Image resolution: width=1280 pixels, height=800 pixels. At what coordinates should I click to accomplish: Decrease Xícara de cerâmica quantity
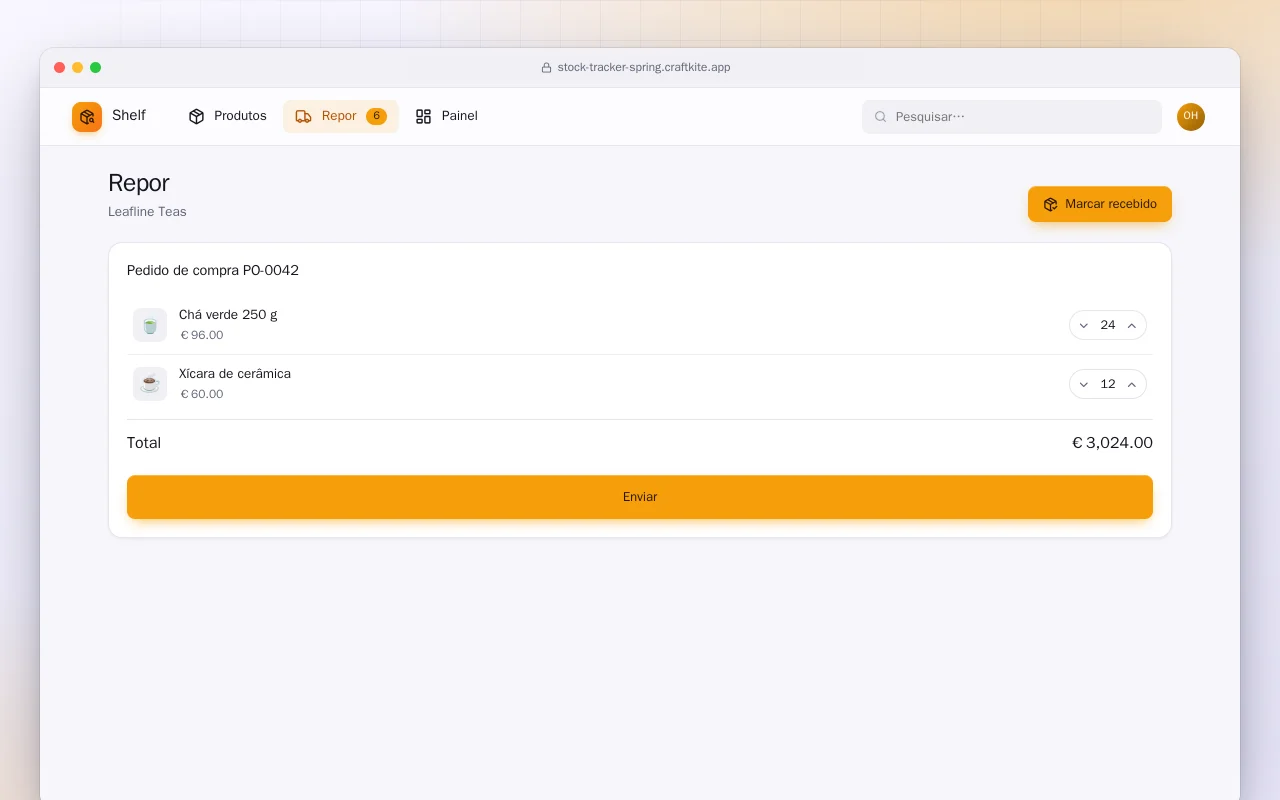click(x=1084, y=384)
